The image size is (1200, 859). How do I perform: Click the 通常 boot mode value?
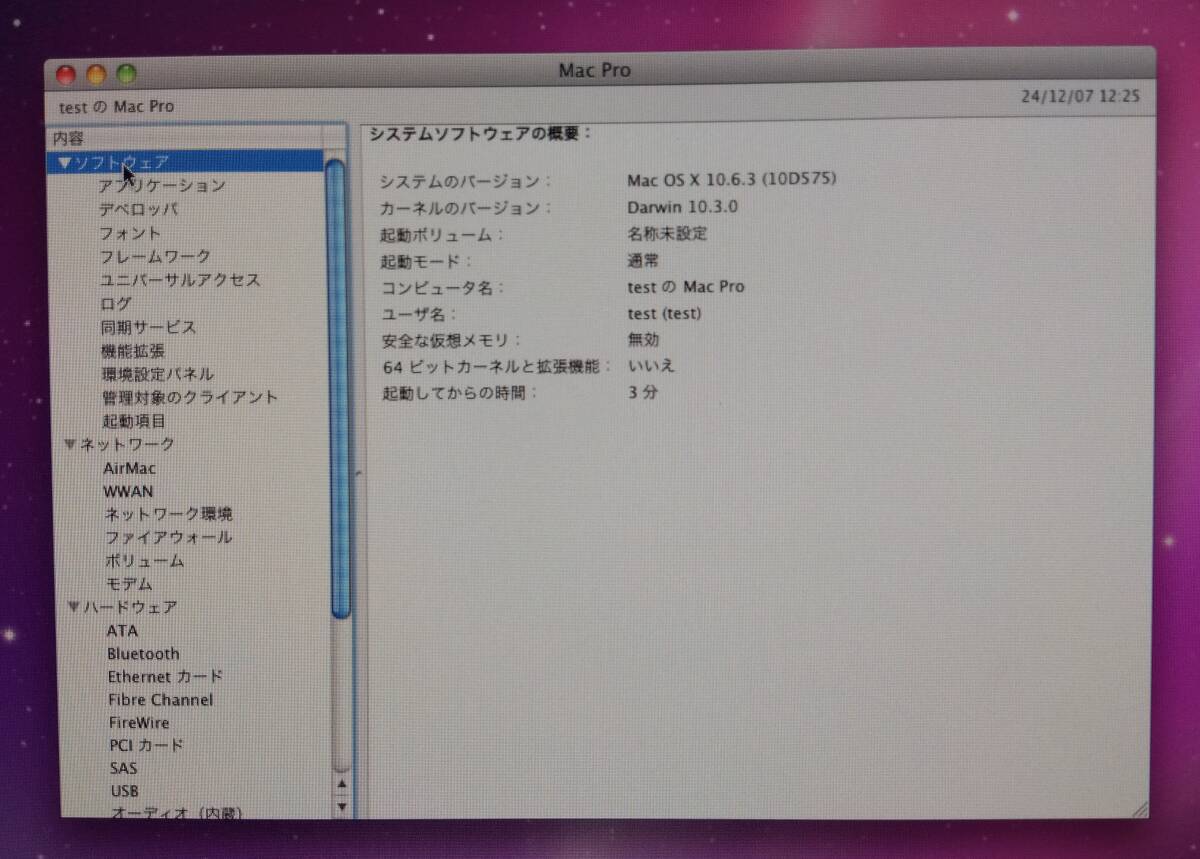pyautogui.click(x=643, y=261)
